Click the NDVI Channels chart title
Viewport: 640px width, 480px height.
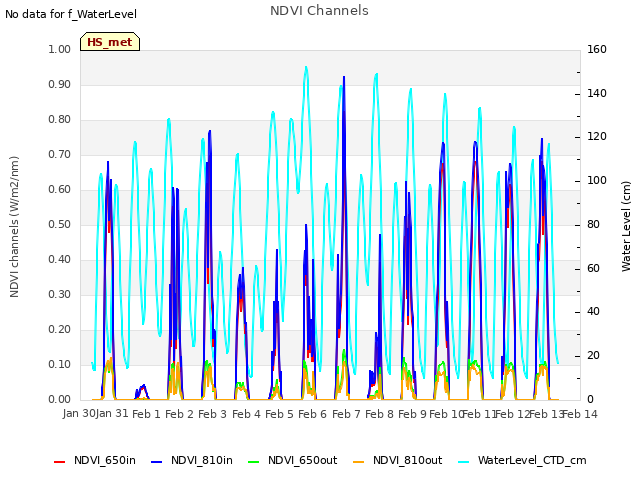pos(319,10)
